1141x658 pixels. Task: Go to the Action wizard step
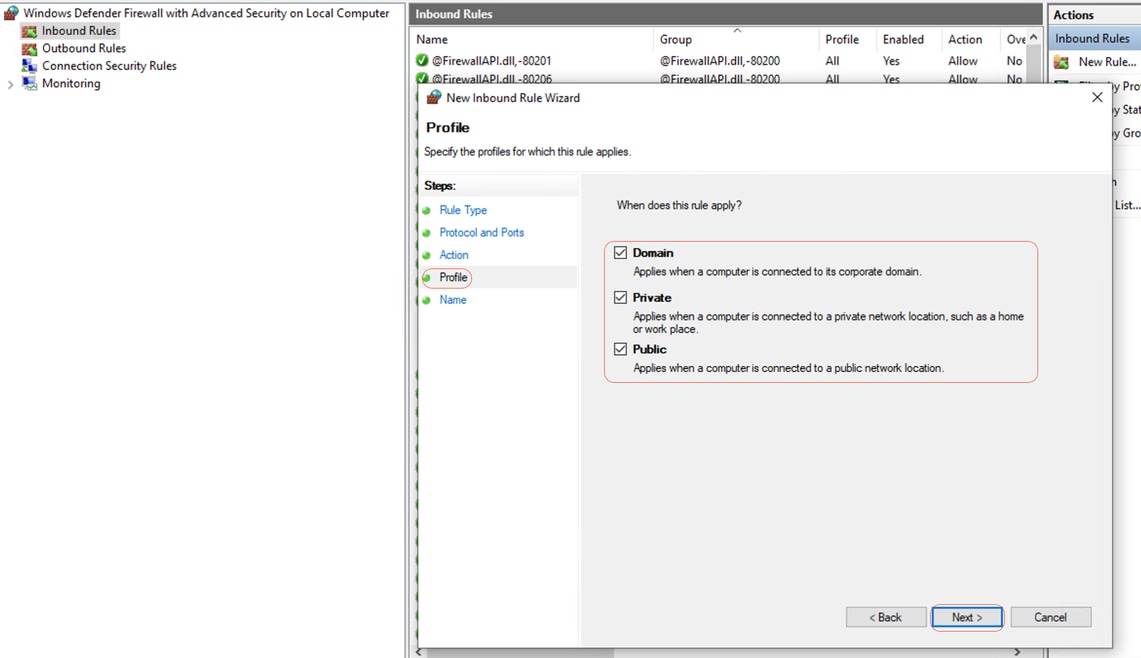(453, 255)
